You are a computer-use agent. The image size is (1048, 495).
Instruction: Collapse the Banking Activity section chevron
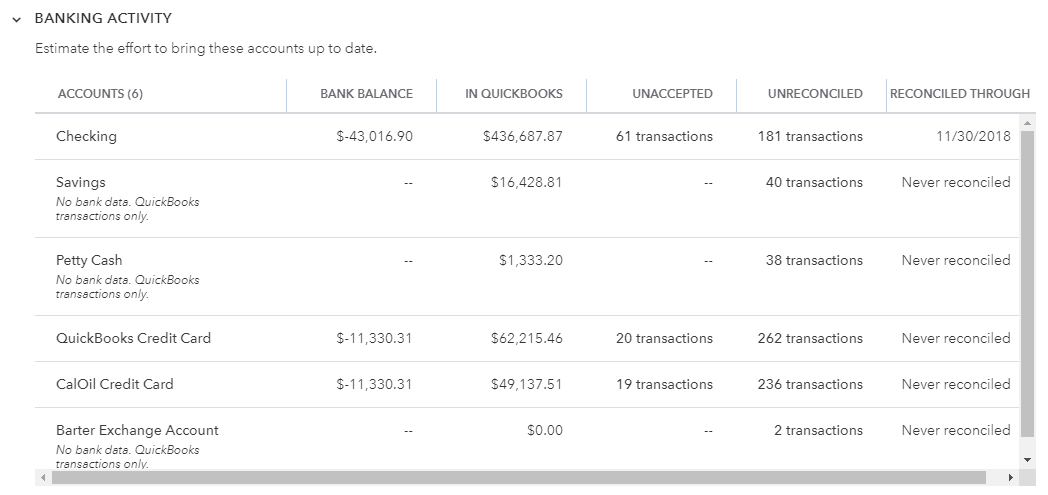(17, 20)
